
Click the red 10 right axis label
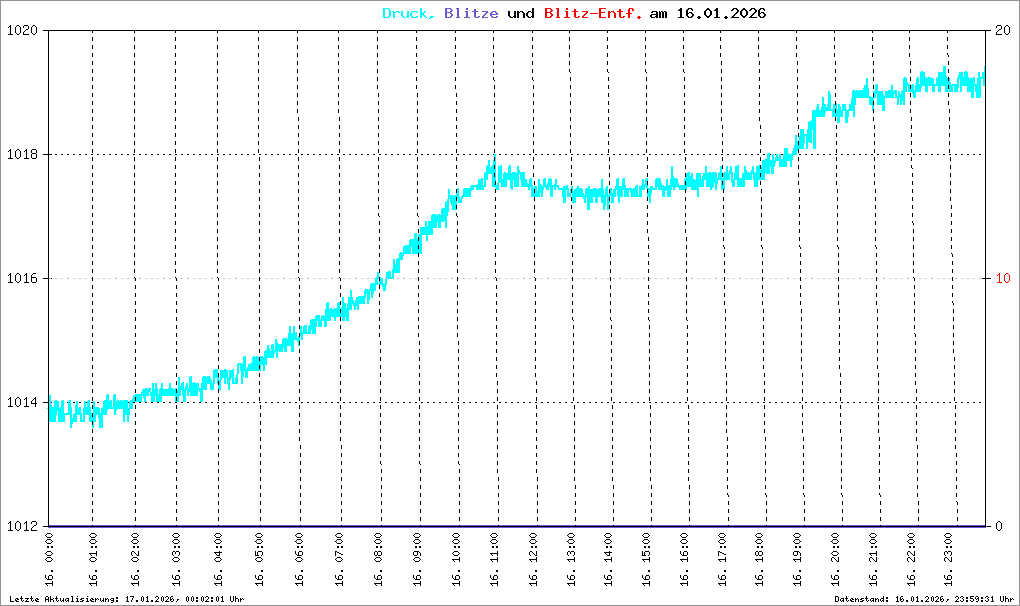pyautogui.click(x=1002, y=278)
